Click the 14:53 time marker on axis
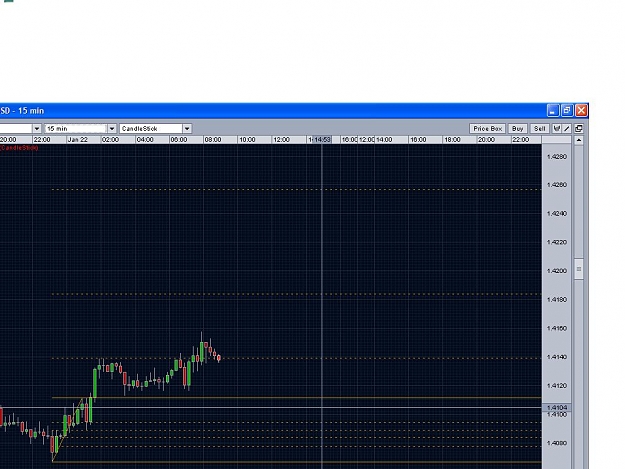 click(x=322, y=139)
